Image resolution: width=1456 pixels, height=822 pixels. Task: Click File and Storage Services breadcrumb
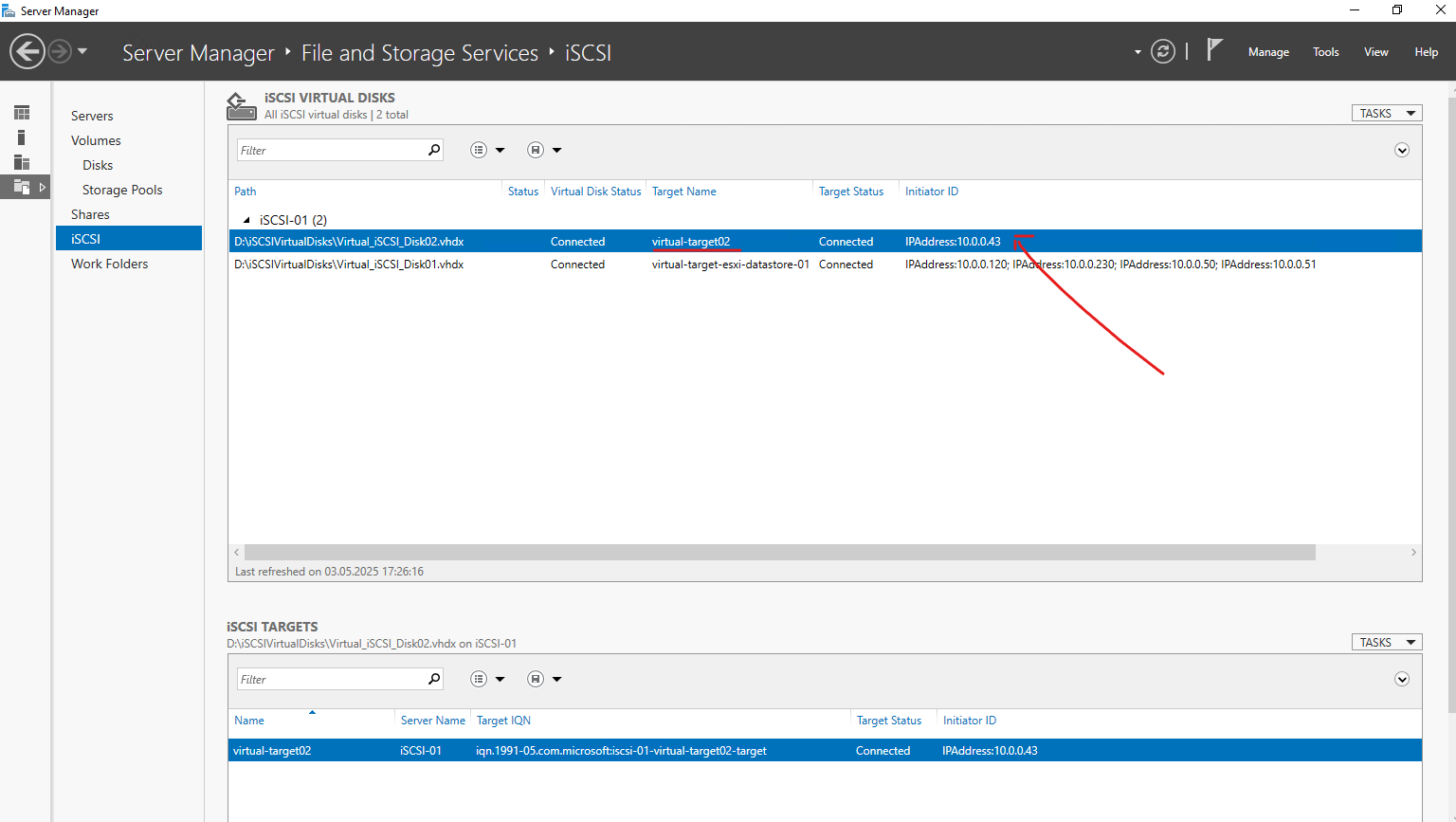(420, 53)
